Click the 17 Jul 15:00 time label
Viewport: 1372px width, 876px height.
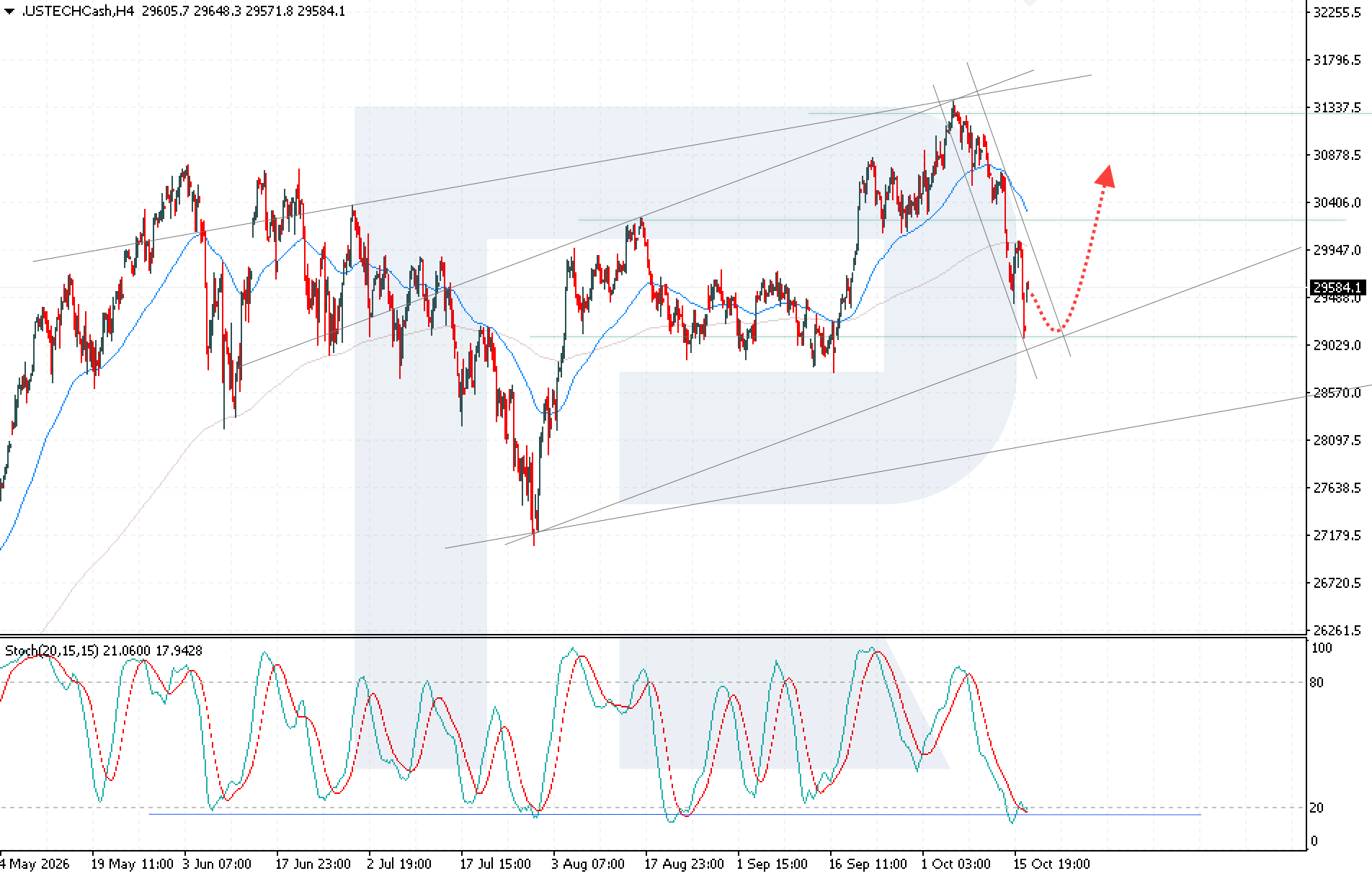point(496,864)
